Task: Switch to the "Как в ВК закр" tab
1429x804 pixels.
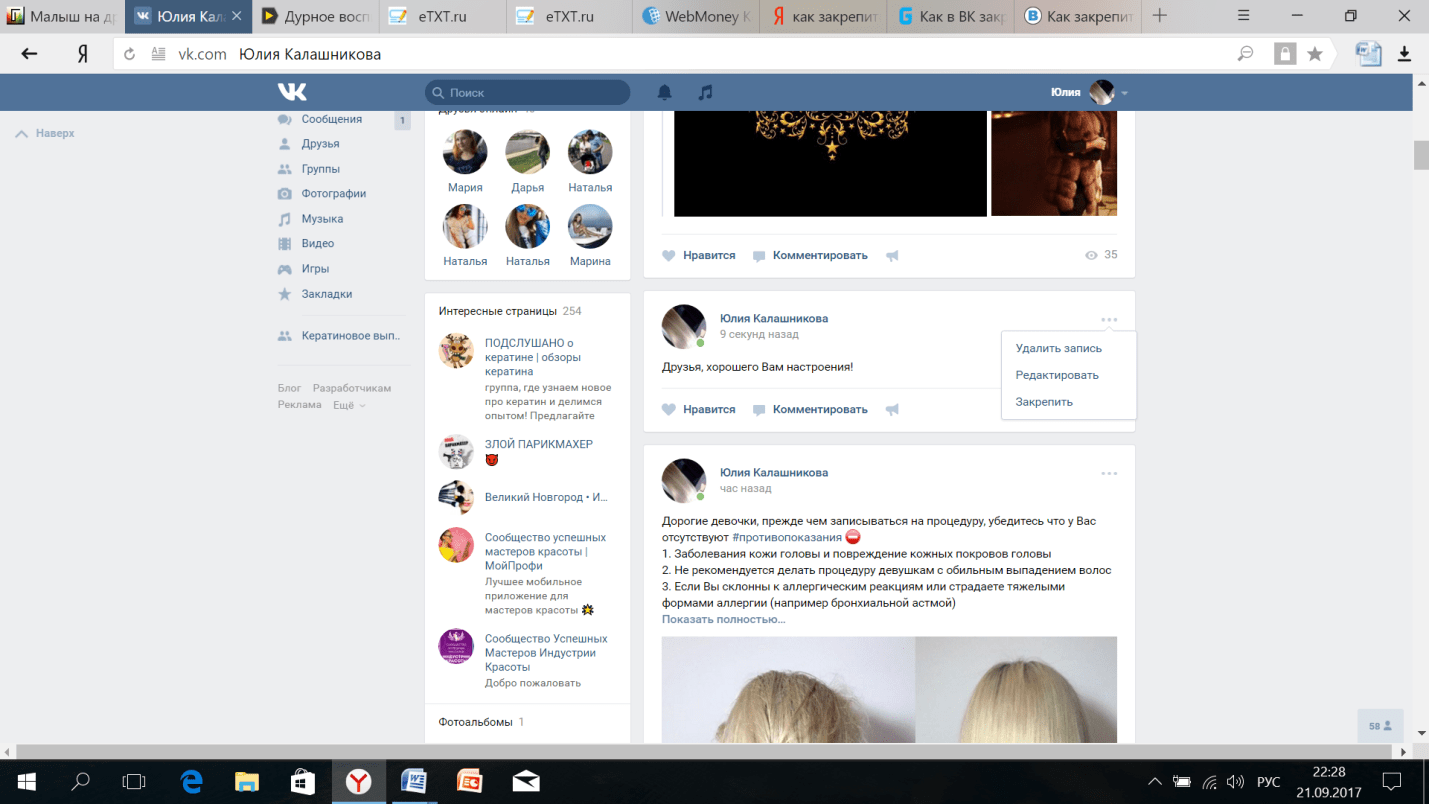Action: pos(950,16)
